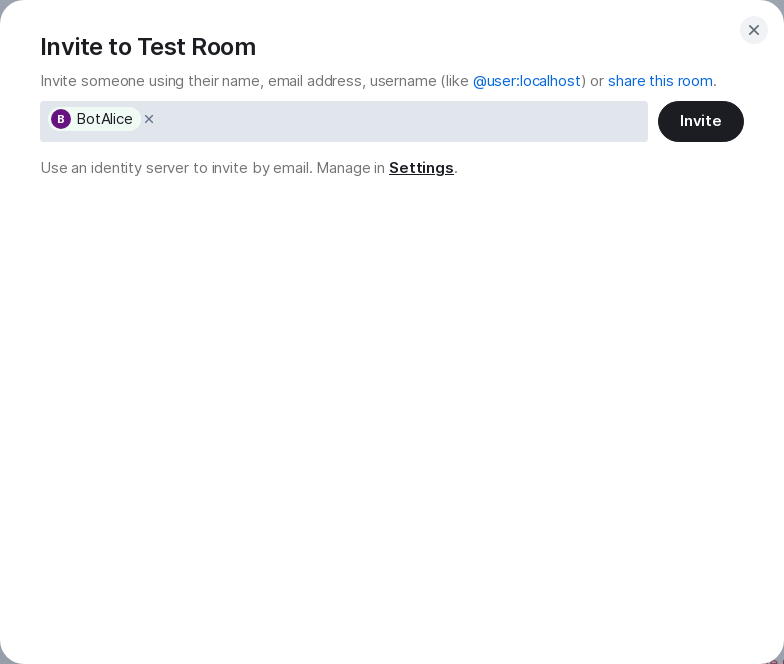
Task: Open the @user:localhost example link
Action: tap(526, 81)
